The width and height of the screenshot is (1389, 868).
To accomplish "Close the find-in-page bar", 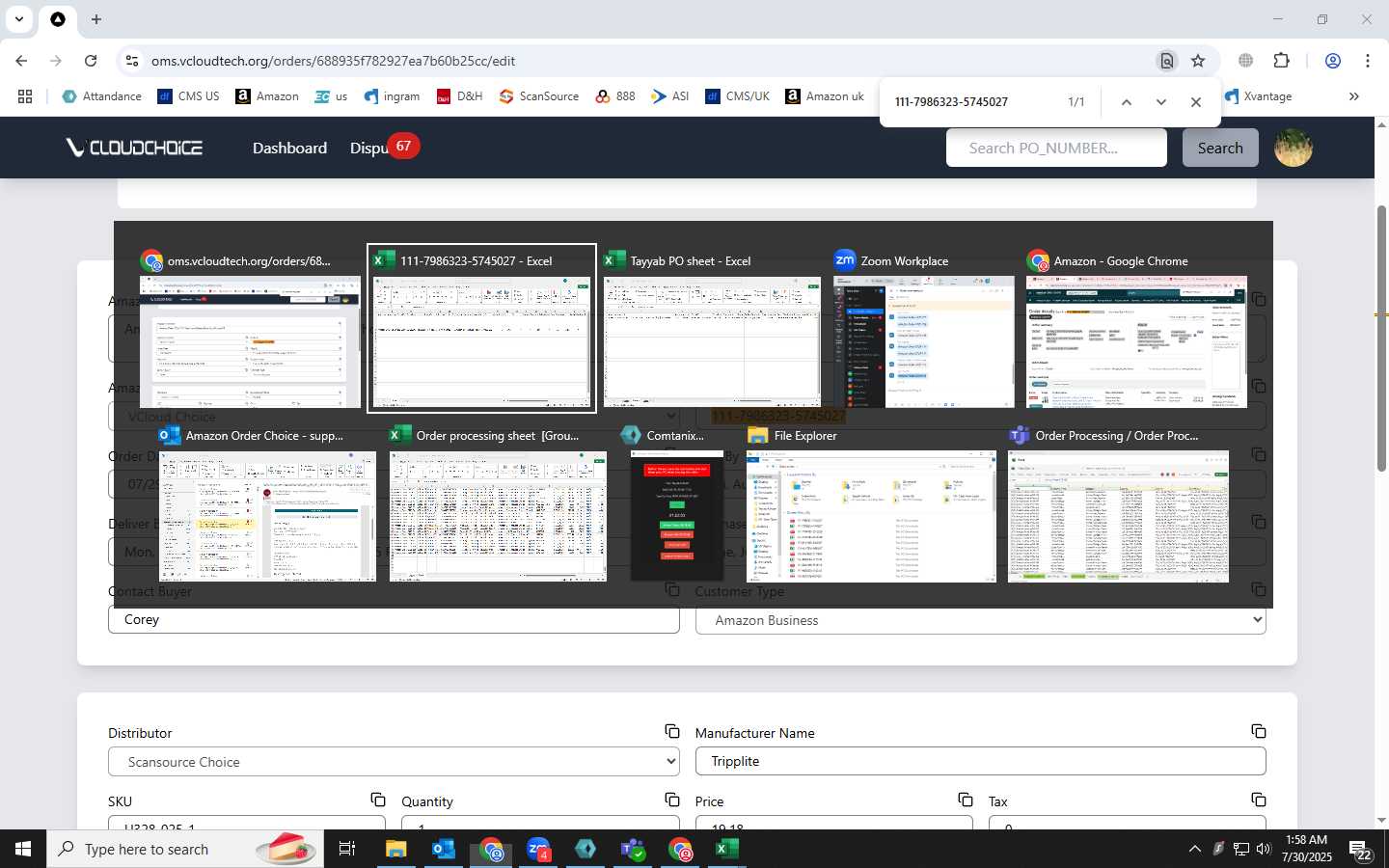I will (1196, 102).
